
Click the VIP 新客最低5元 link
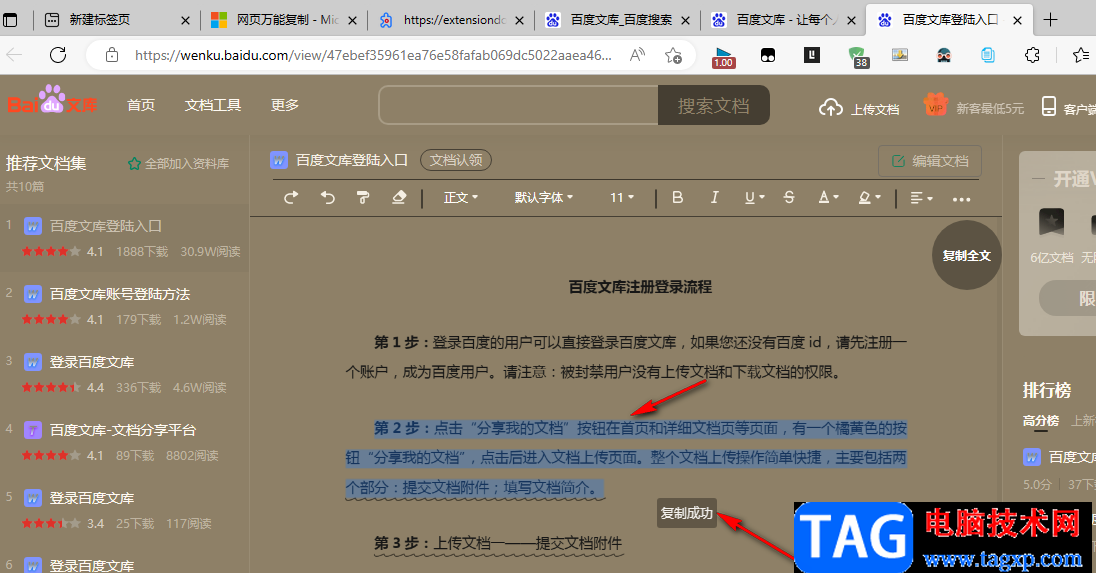pos(973,107)
